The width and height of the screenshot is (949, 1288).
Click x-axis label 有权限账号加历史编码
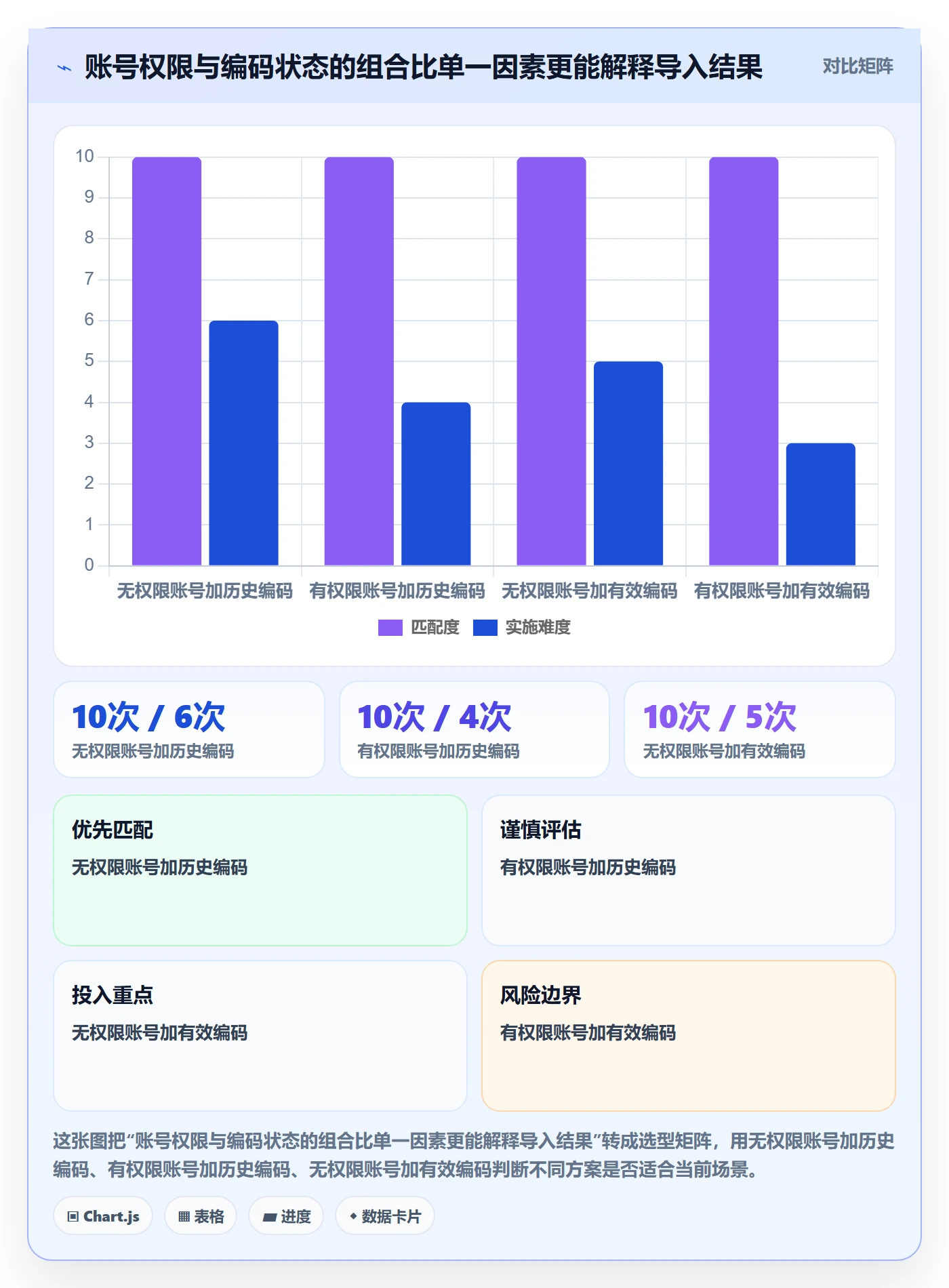[397, 591]
